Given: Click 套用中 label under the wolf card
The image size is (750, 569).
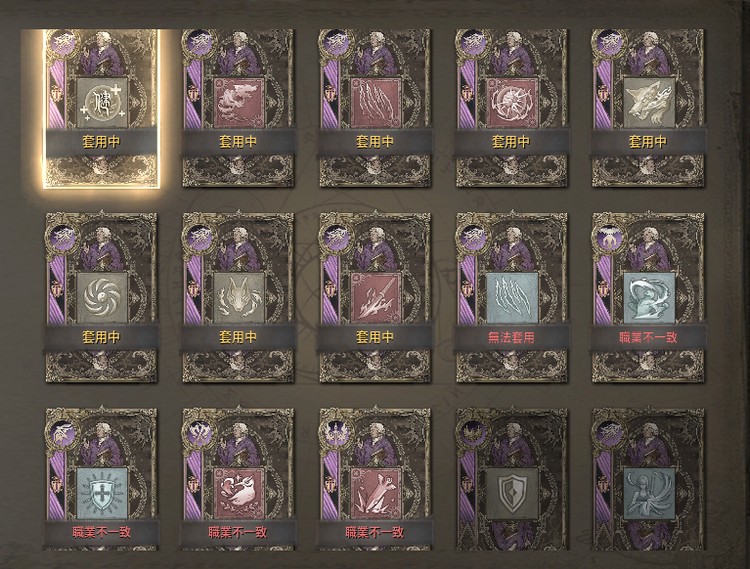Looking at the screenshot, I should tap(648, 142).
